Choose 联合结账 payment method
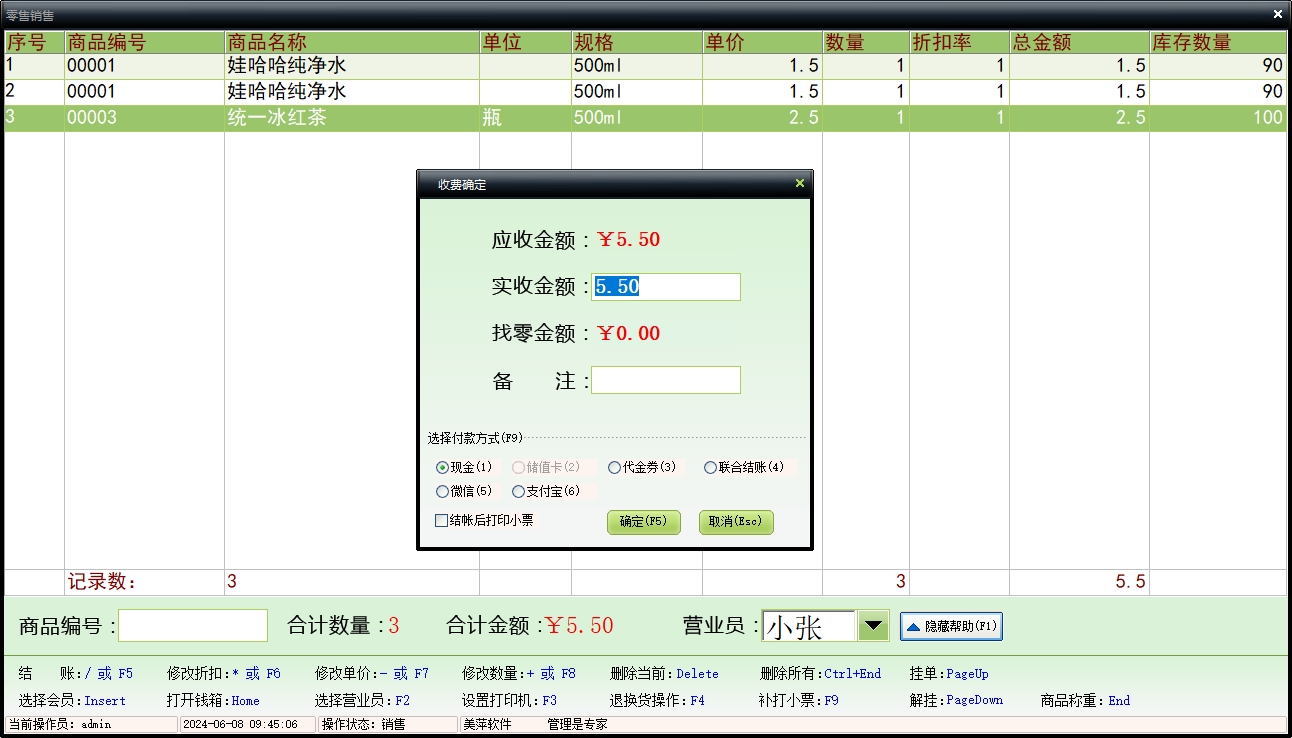Viewport: 1292px width, 738px height. [711, 467]
